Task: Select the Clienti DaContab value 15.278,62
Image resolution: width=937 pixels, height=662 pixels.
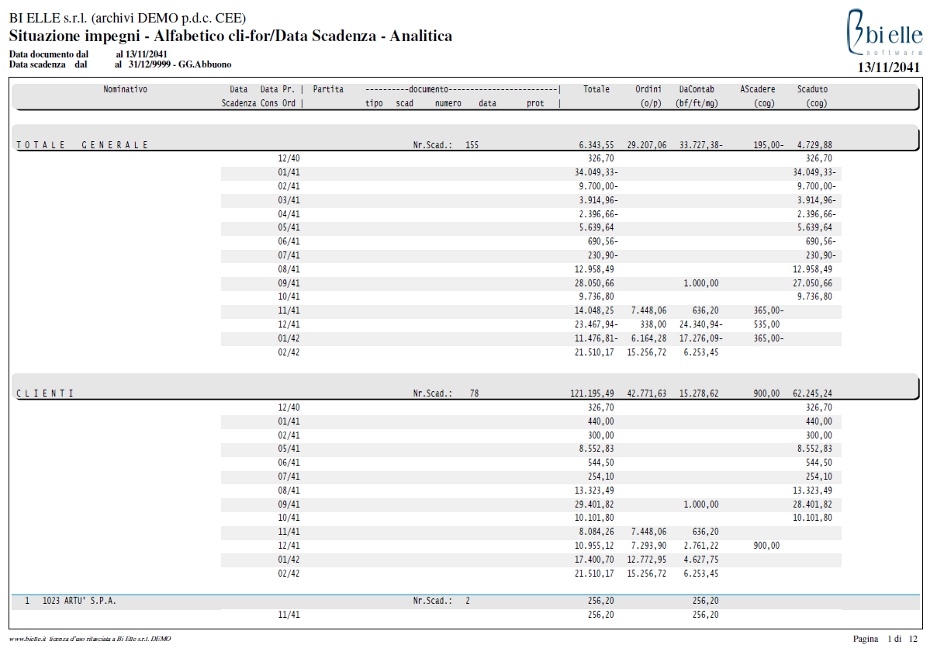Action: point(699,394)
